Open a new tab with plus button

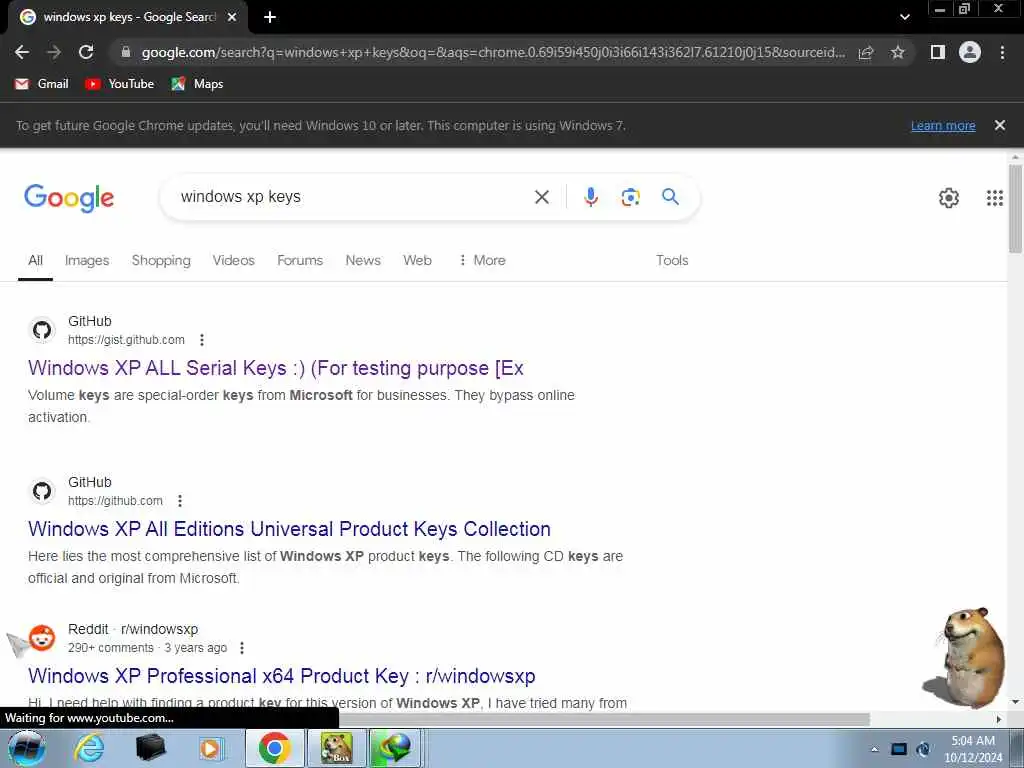tap(270, 17)
